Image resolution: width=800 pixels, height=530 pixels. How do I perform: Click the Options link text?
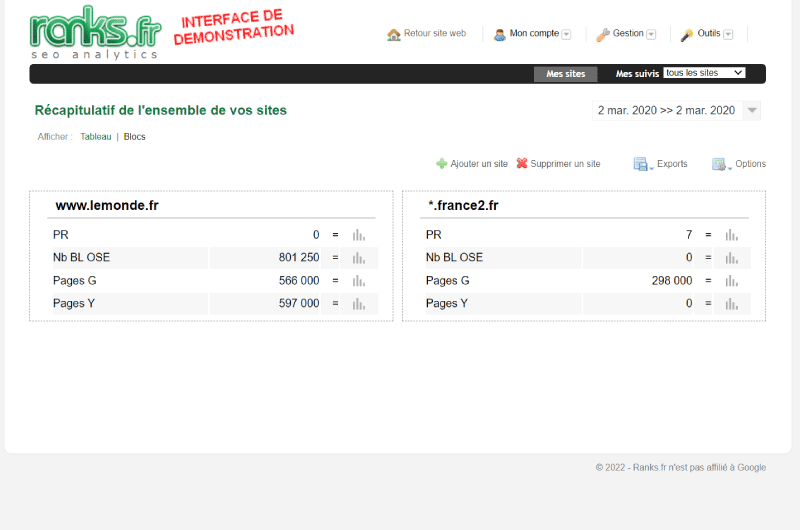pyautogui.click(x=750, y=164)
